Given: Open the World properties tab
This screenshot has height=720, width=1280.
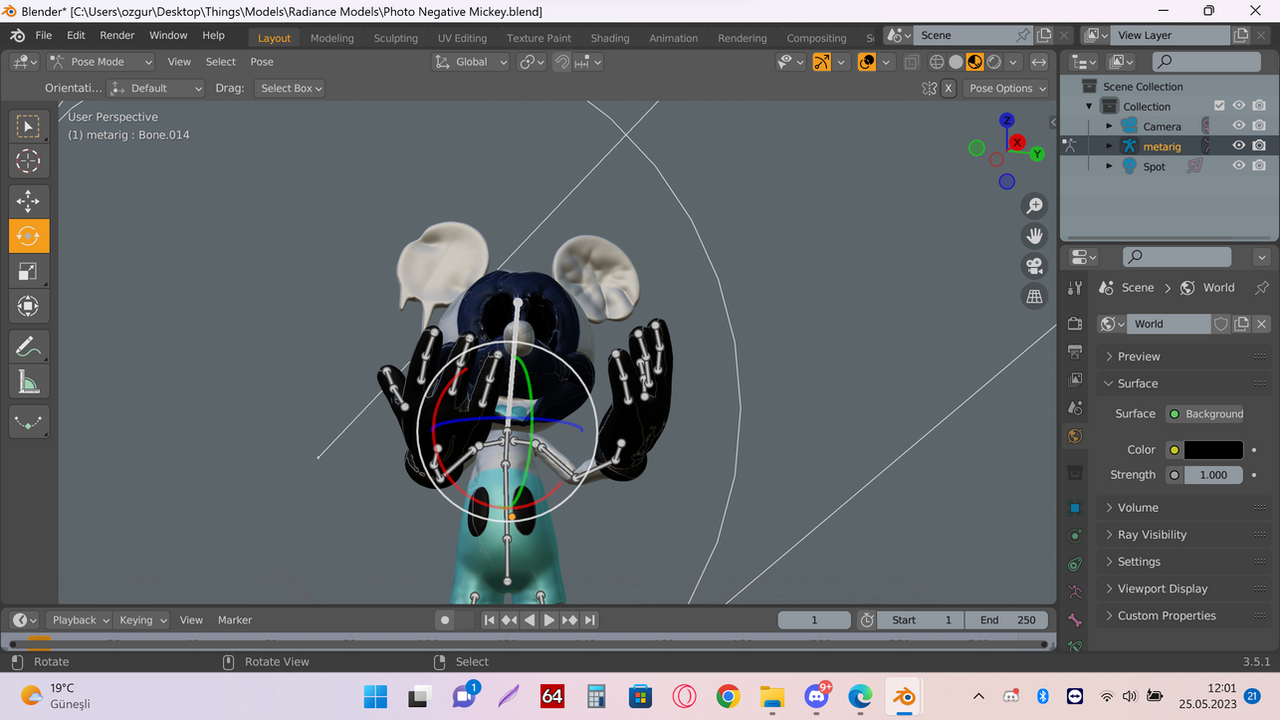Looking at the screenshot, I should tap(1075, 436).
